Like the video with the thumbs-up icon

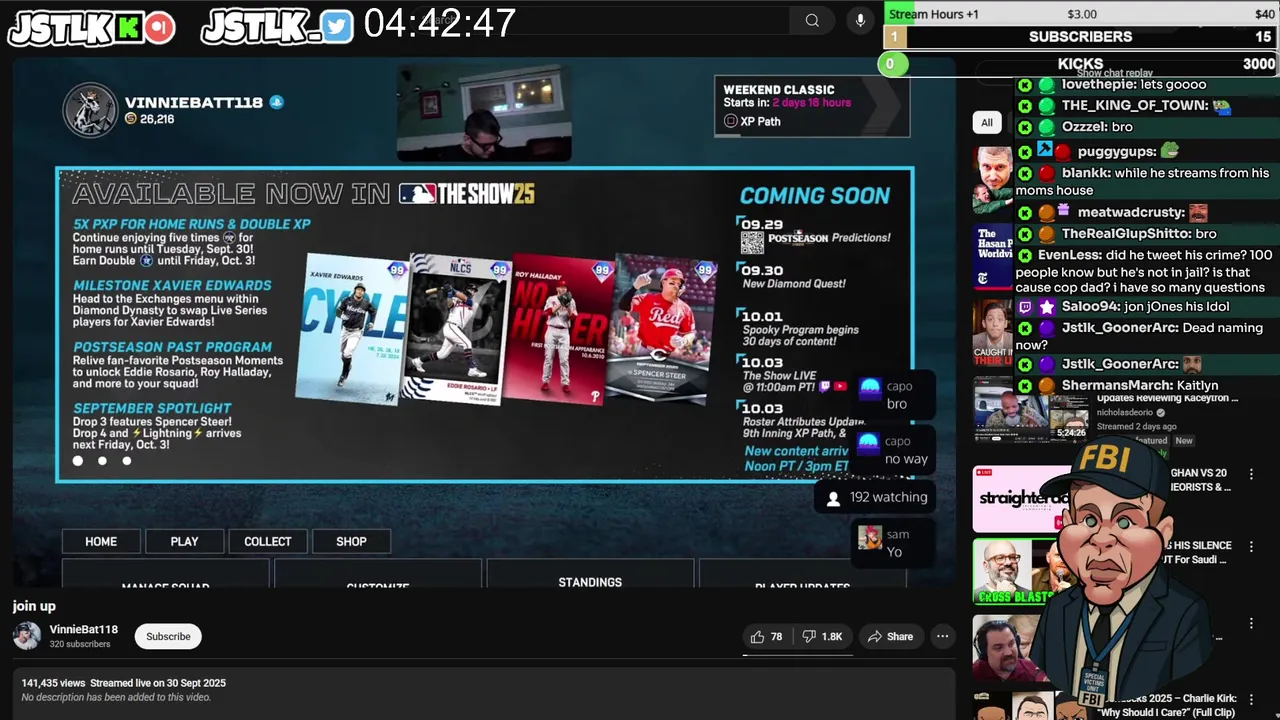tap(757, 636)
